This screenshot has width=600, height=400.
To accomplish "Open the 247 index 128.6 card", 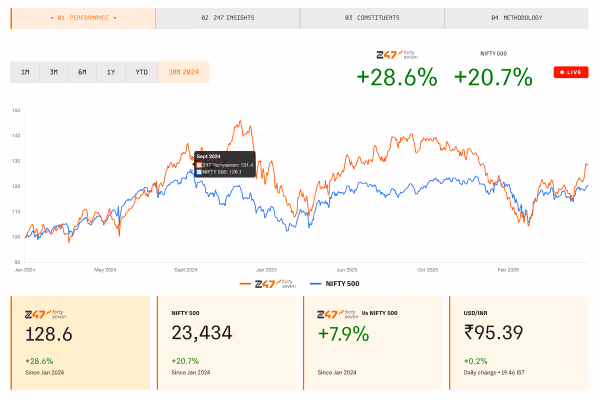I will click(x=80, y=343).
